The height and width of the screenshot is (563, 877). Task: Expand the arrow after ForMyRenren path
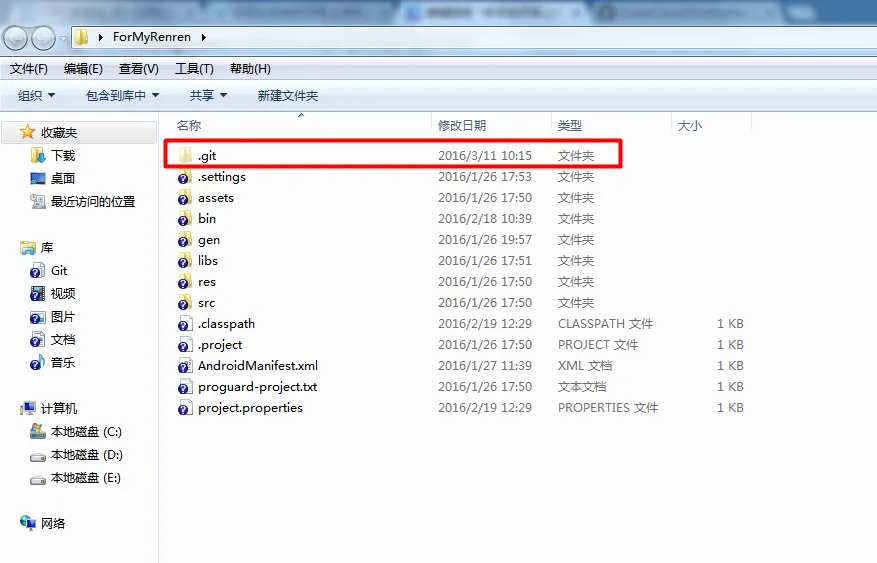(204, 37)
